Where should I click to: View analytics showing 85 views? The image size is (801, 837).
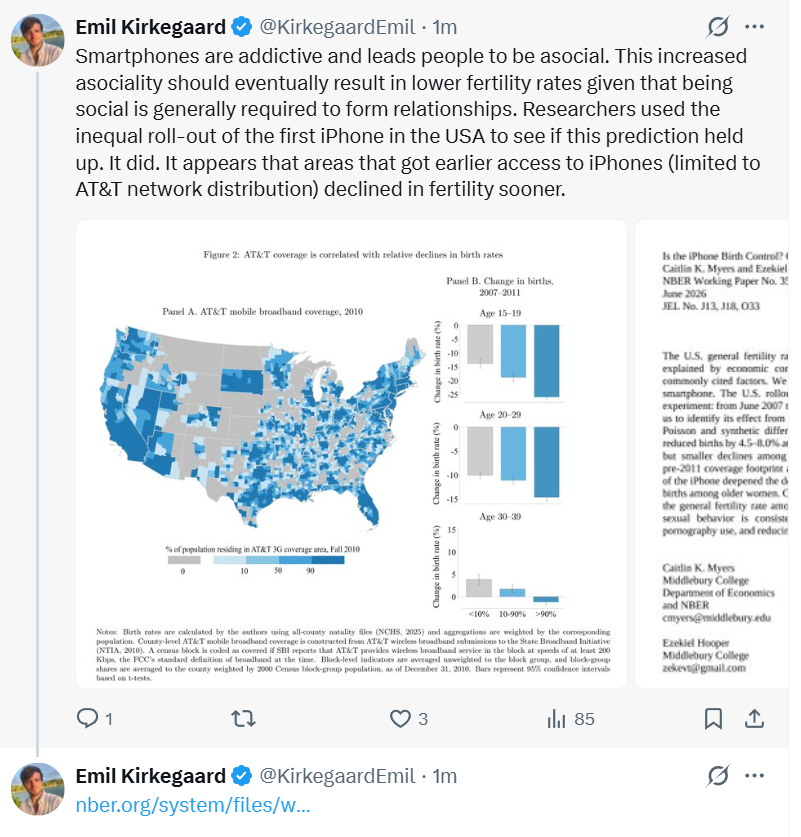(x=570, y=718)
